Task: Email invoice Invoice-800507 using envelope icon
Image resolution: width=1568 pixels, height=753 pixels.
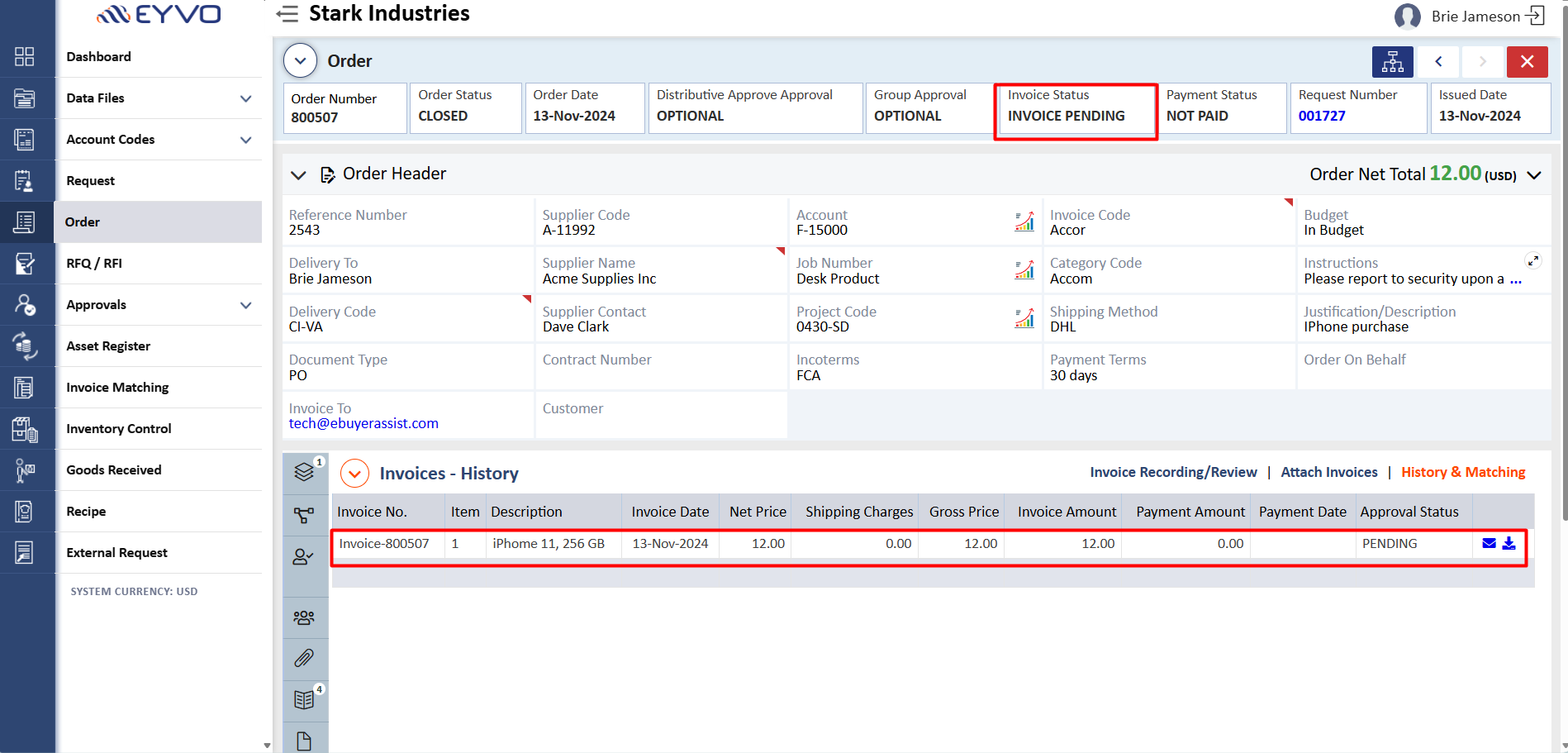Action: (1489, 543)
